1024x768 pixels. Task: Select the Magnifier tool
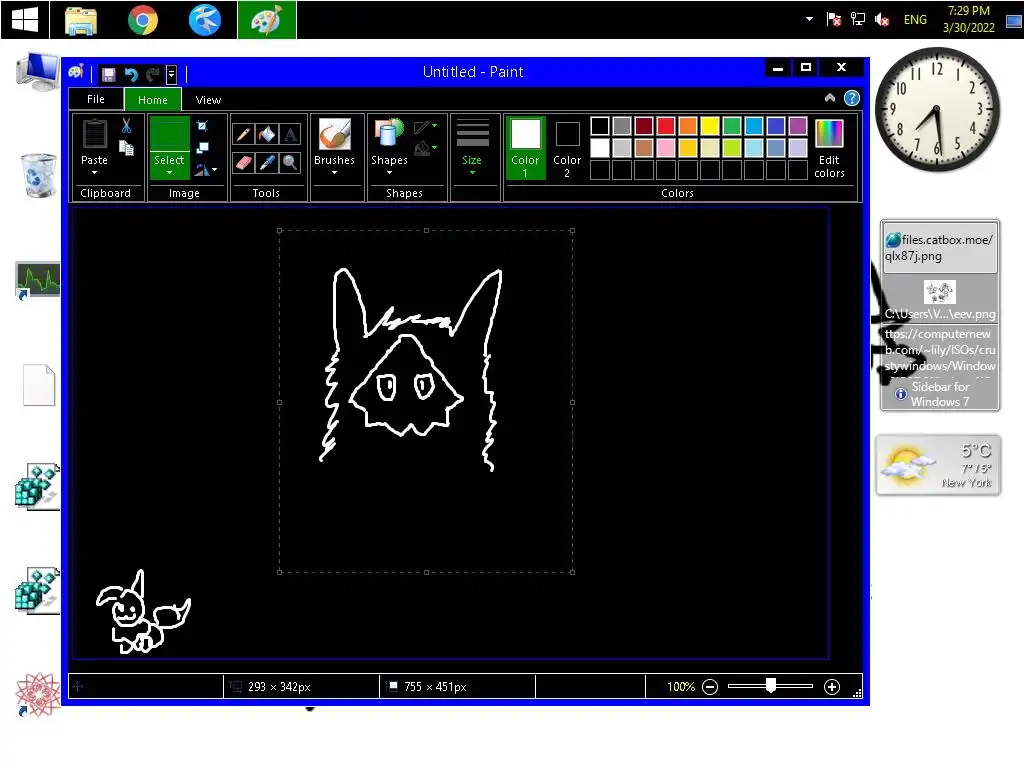290,163
